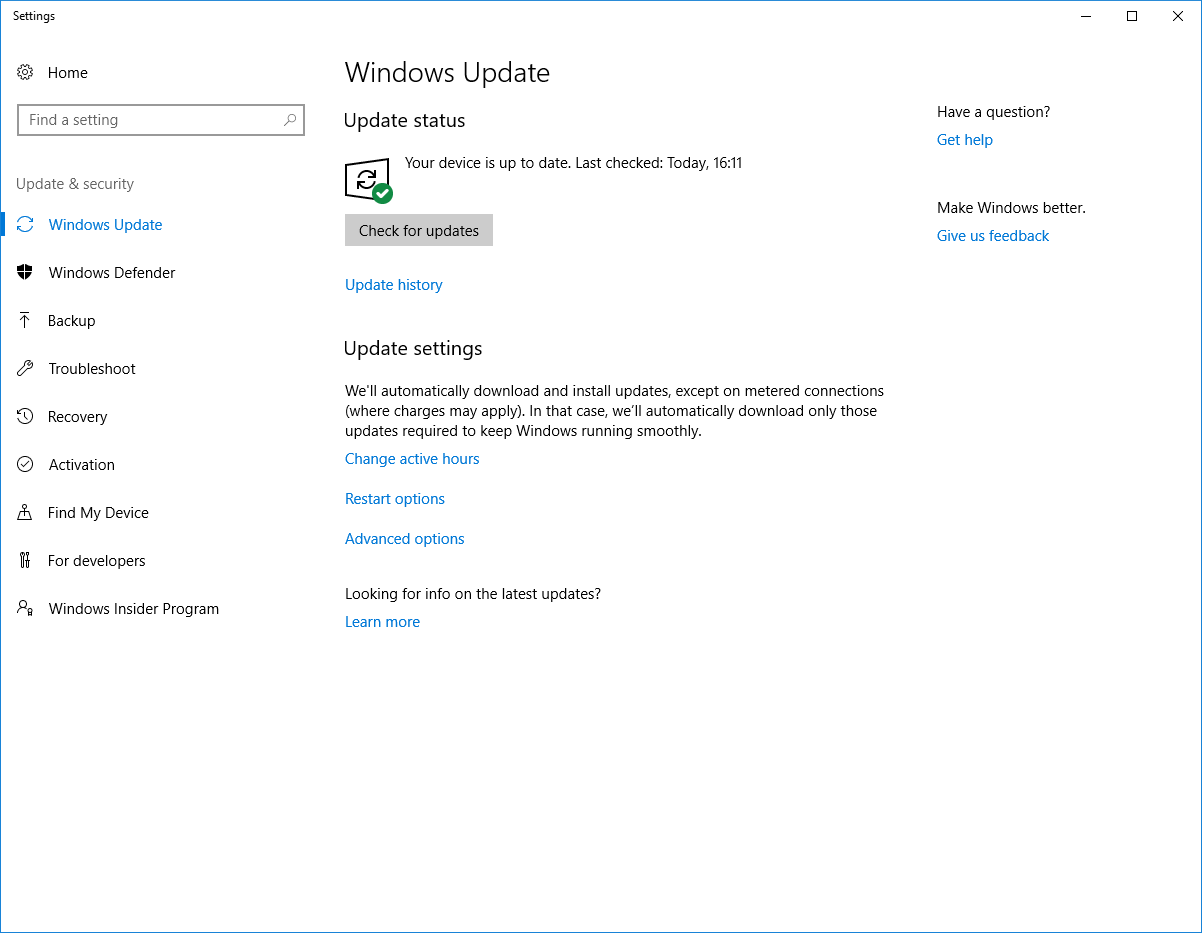Click the Activation checkmark circle icon

click(x=25, y=464)
